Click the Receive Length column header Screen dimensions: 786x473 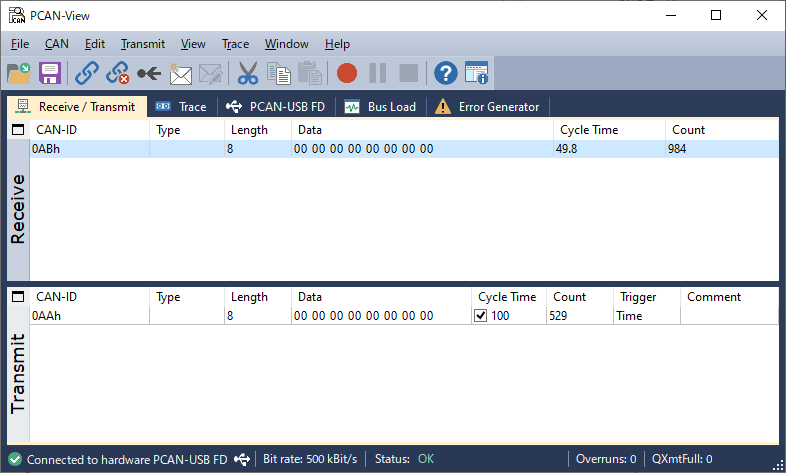tap(258, 130)
